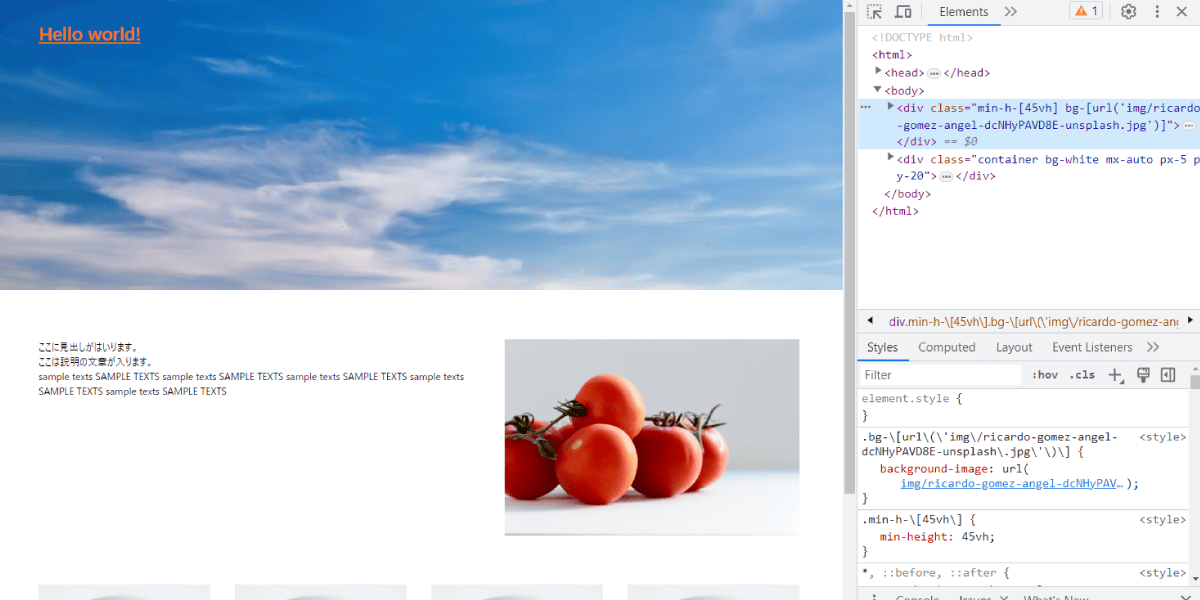Open the Event Listeners tab
The height and width of the screenshot is (600, 1200).
click(x=1092, y=347)
